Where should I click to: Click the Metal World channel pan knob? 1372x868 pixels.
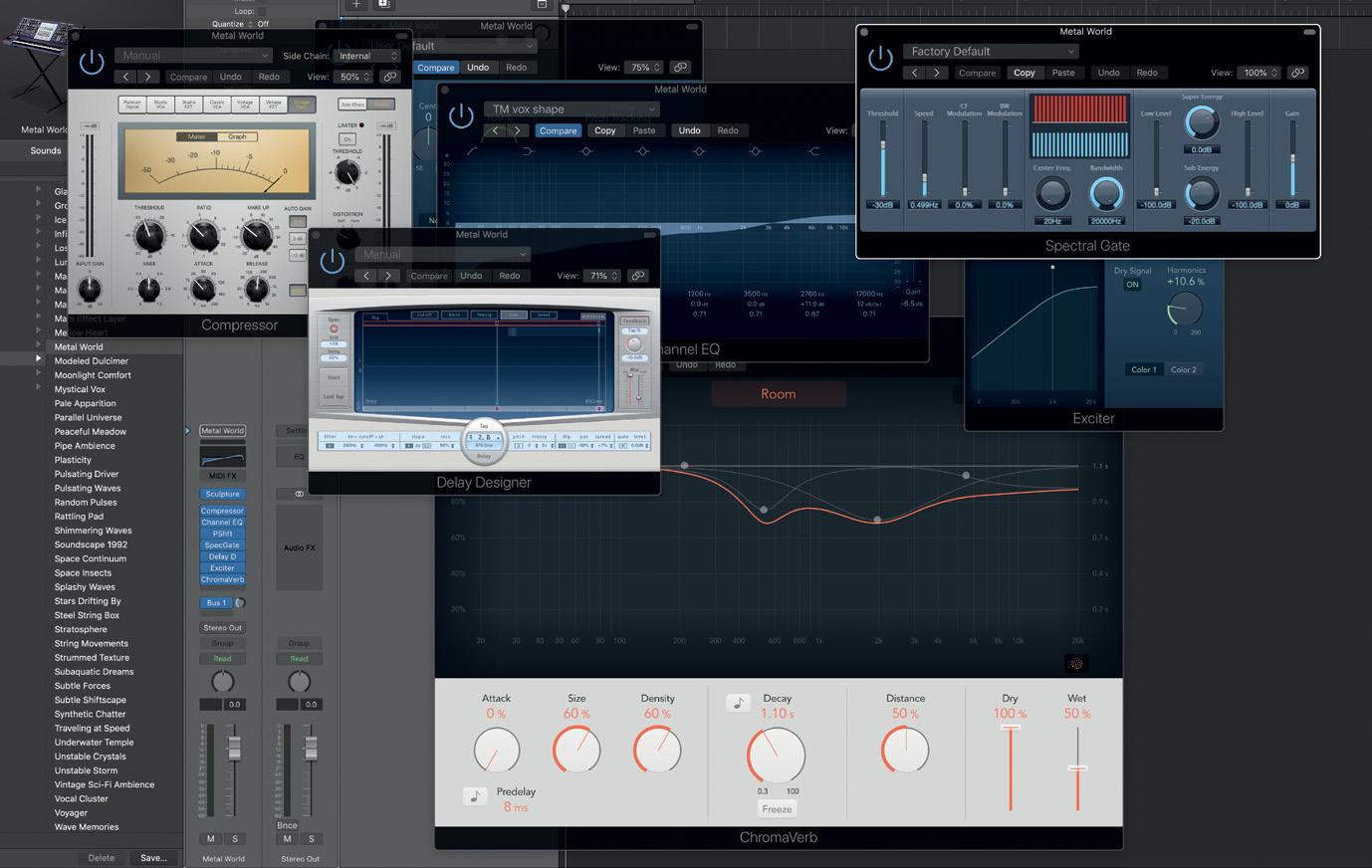[x=223, y=682]
